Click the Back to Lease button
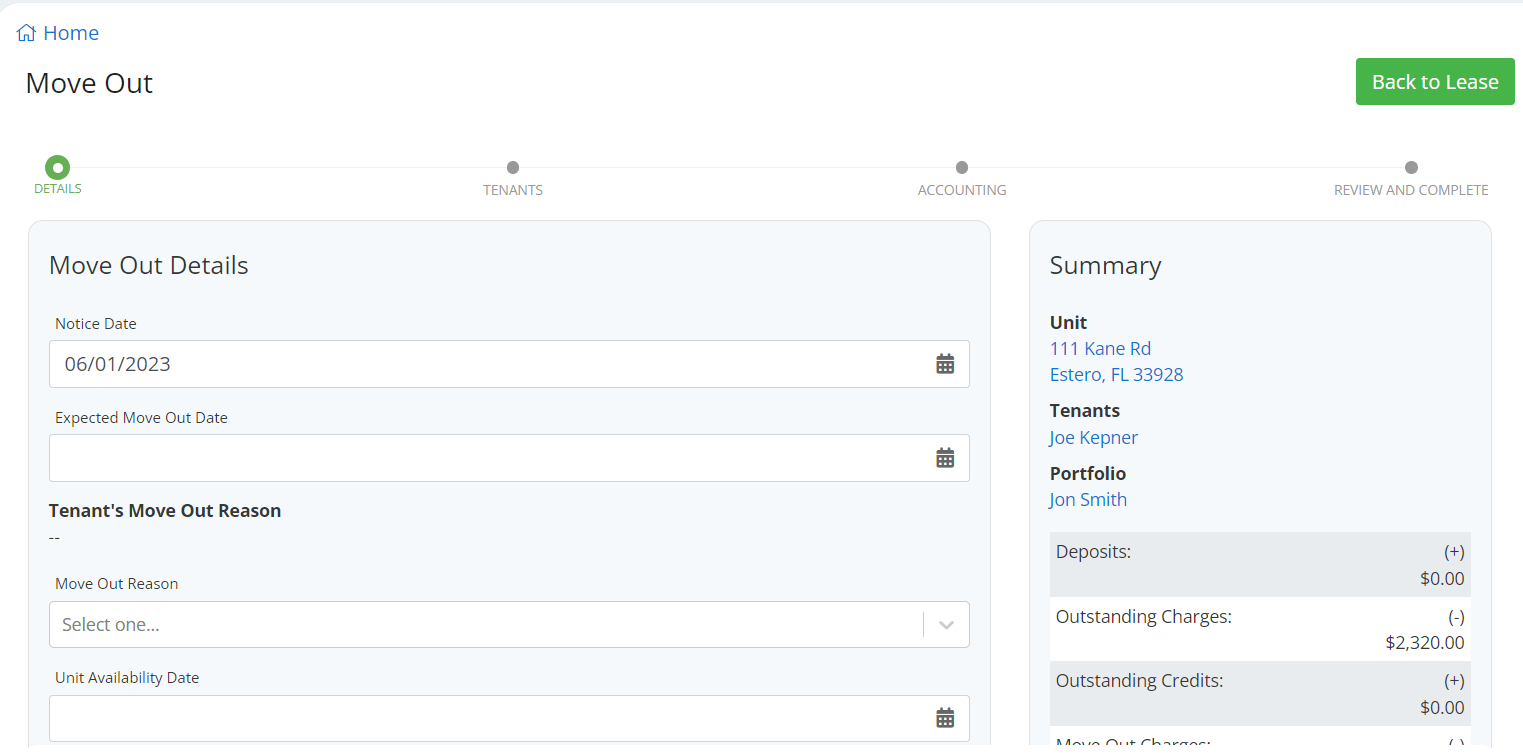1523x756 pixels. [x=1435, y=82]
